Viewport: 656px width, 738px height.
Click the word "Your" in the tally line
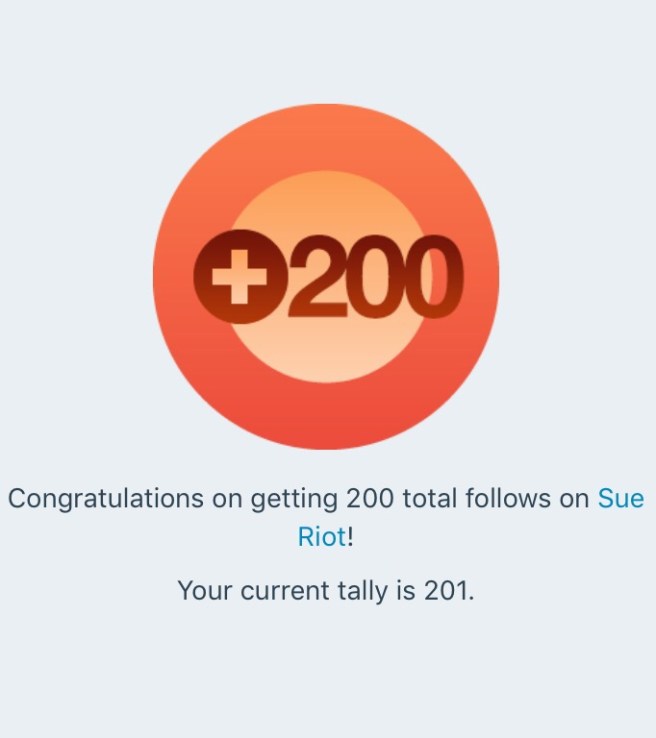pyautogui.click(x=205, y=590)
